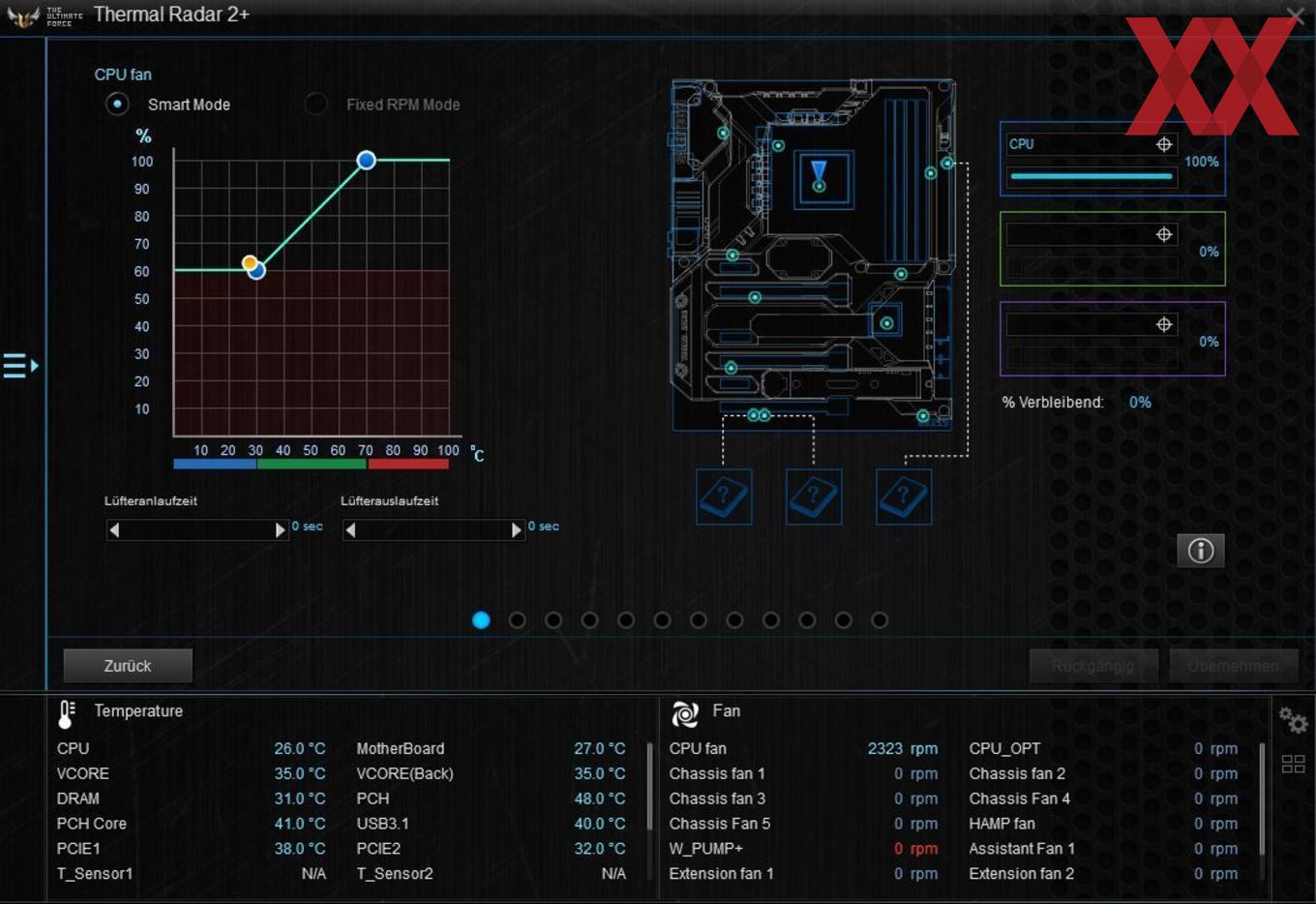The width and height of the screenshot is (1316, 904).
Task: Click the 100% curve point at 70°C
Action: tap(366, 161)
